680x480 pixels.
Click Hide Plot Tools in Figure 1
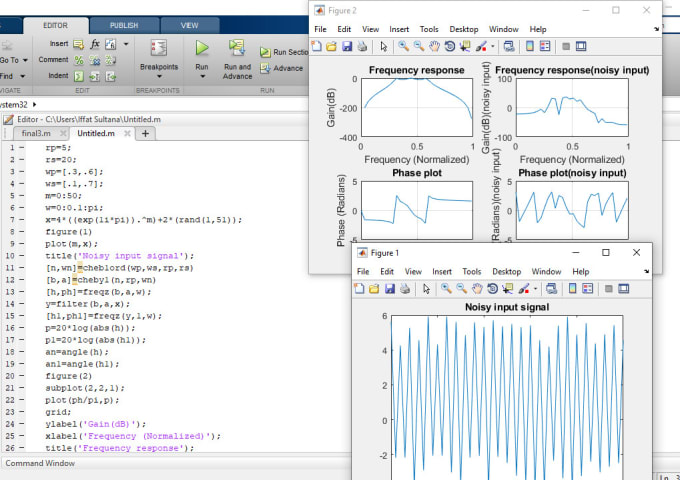point(608,288)
